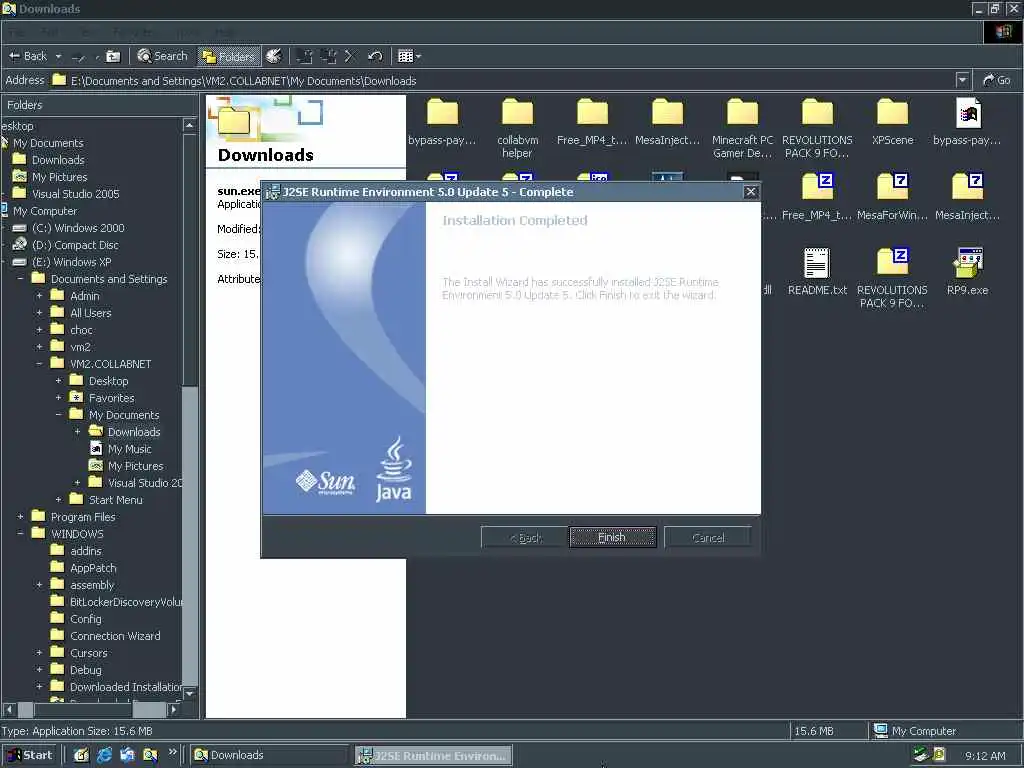Image resolution: width=1024 pixels, height=768 pixels.
Task: Expand the choc folder node
Action: point(39,330)
